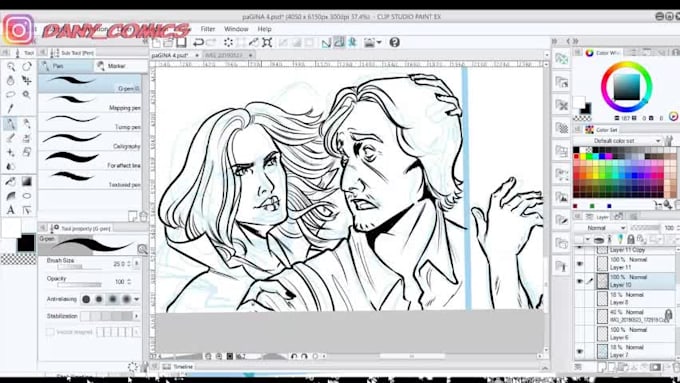Viewport: 680px width, 383px height.
Task: Select the Eraser tool in toolbox
Action: pyautogui.click(x=27, y=152)
